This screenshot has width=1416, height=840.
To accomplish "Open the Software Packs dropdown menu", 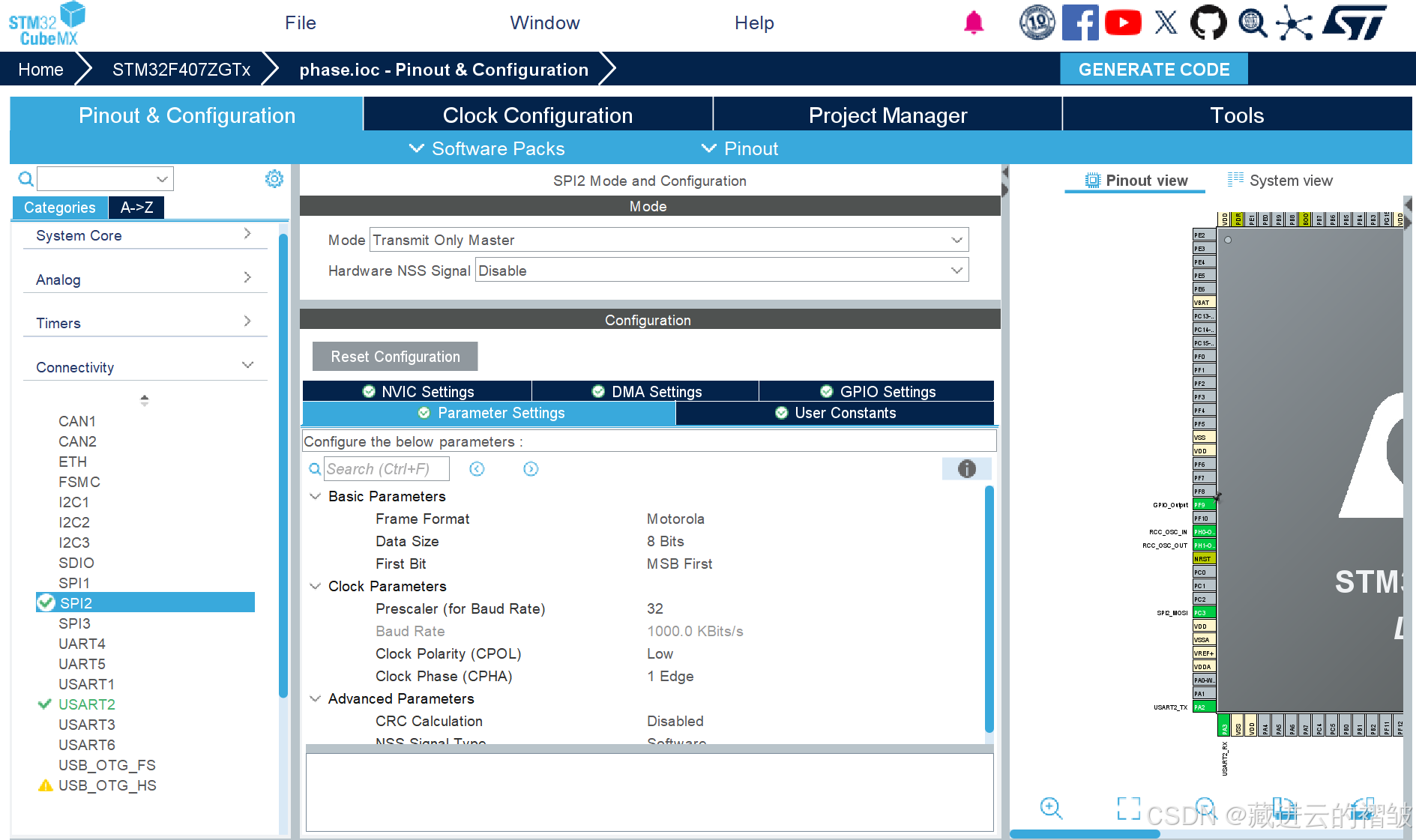I will pos(486,148).
